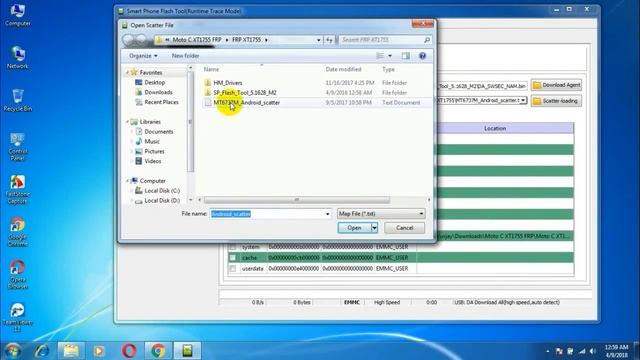Select the Documents library

[x=159, y=132]
